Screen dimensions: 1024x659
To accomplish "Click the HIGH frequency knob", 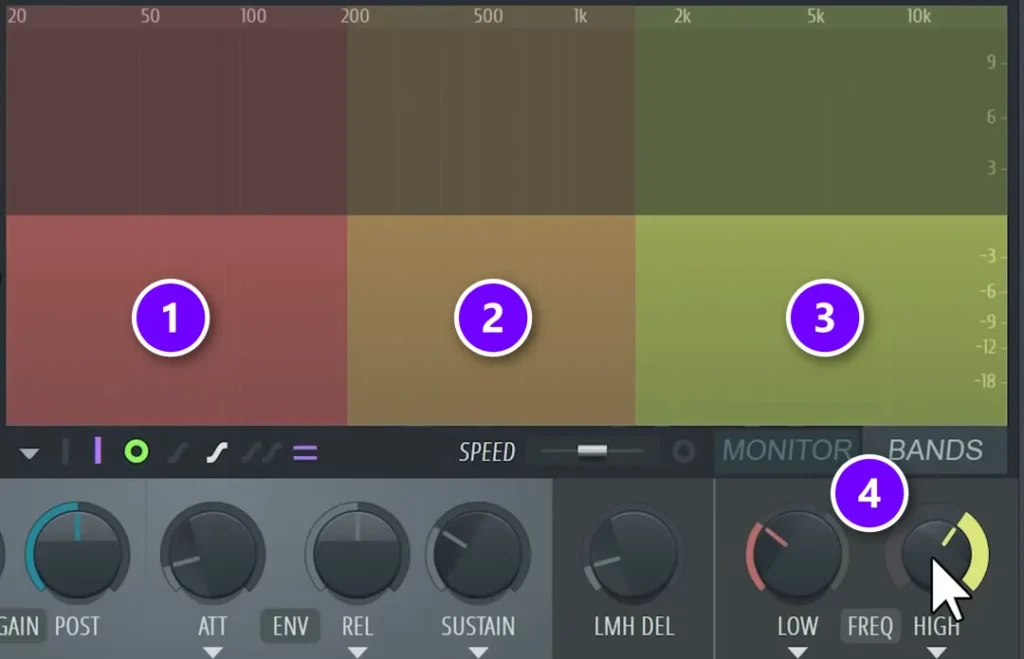I will [938, 554].
